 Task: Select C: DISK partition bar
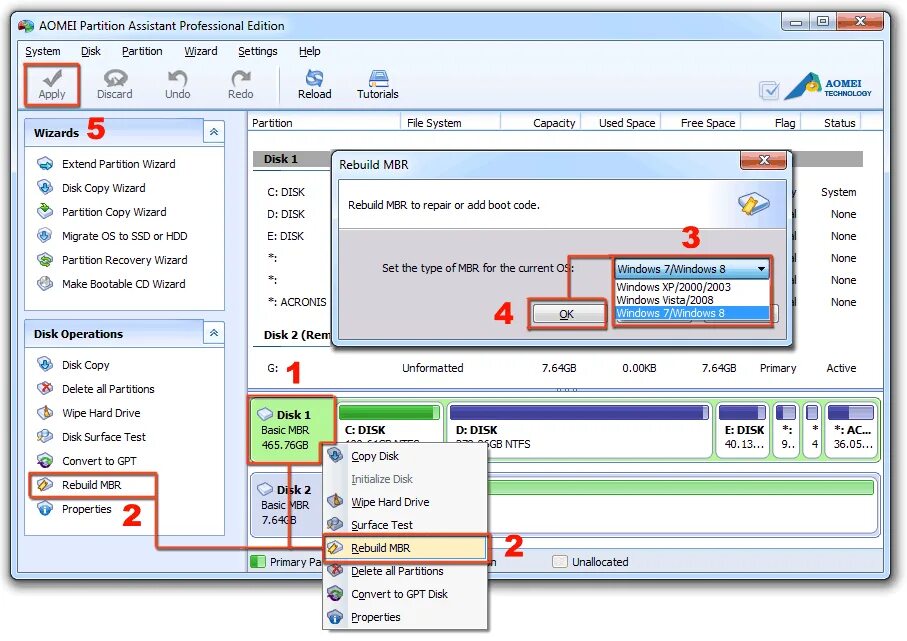[389, 430]
